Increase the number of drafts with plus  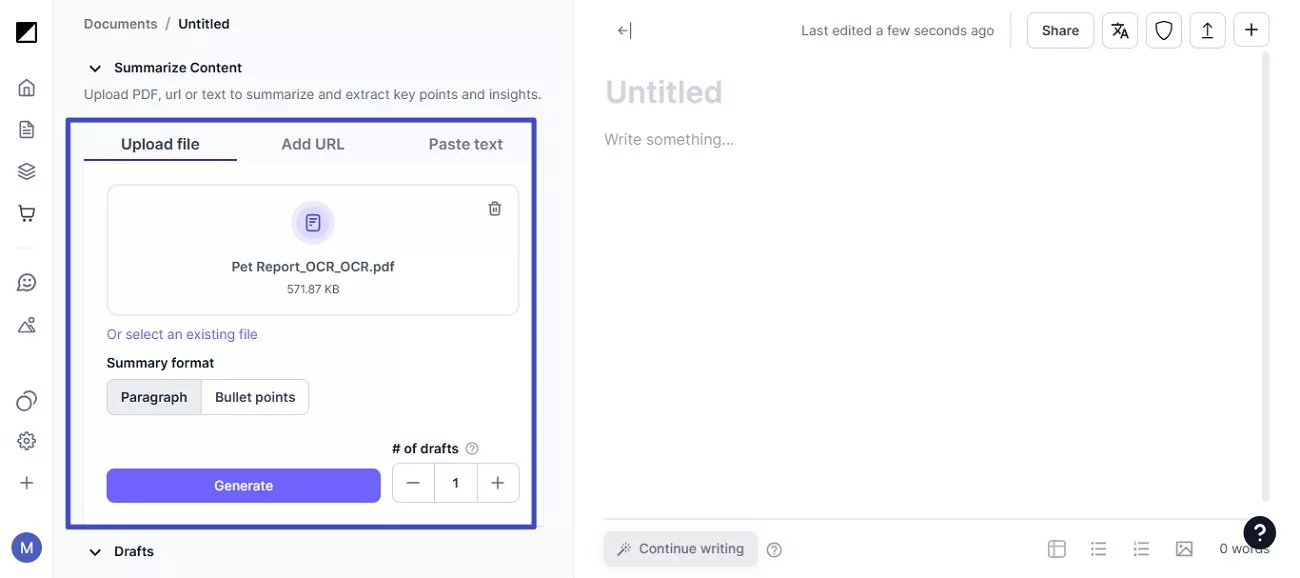point(497,481)
